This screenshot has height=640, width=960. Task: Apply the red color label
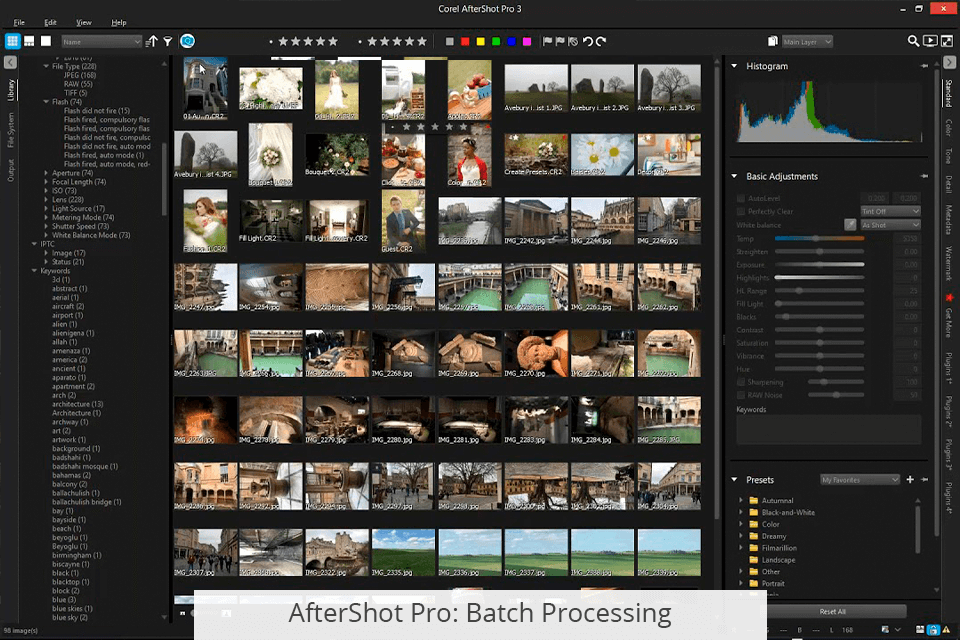[x=465, y=42]
